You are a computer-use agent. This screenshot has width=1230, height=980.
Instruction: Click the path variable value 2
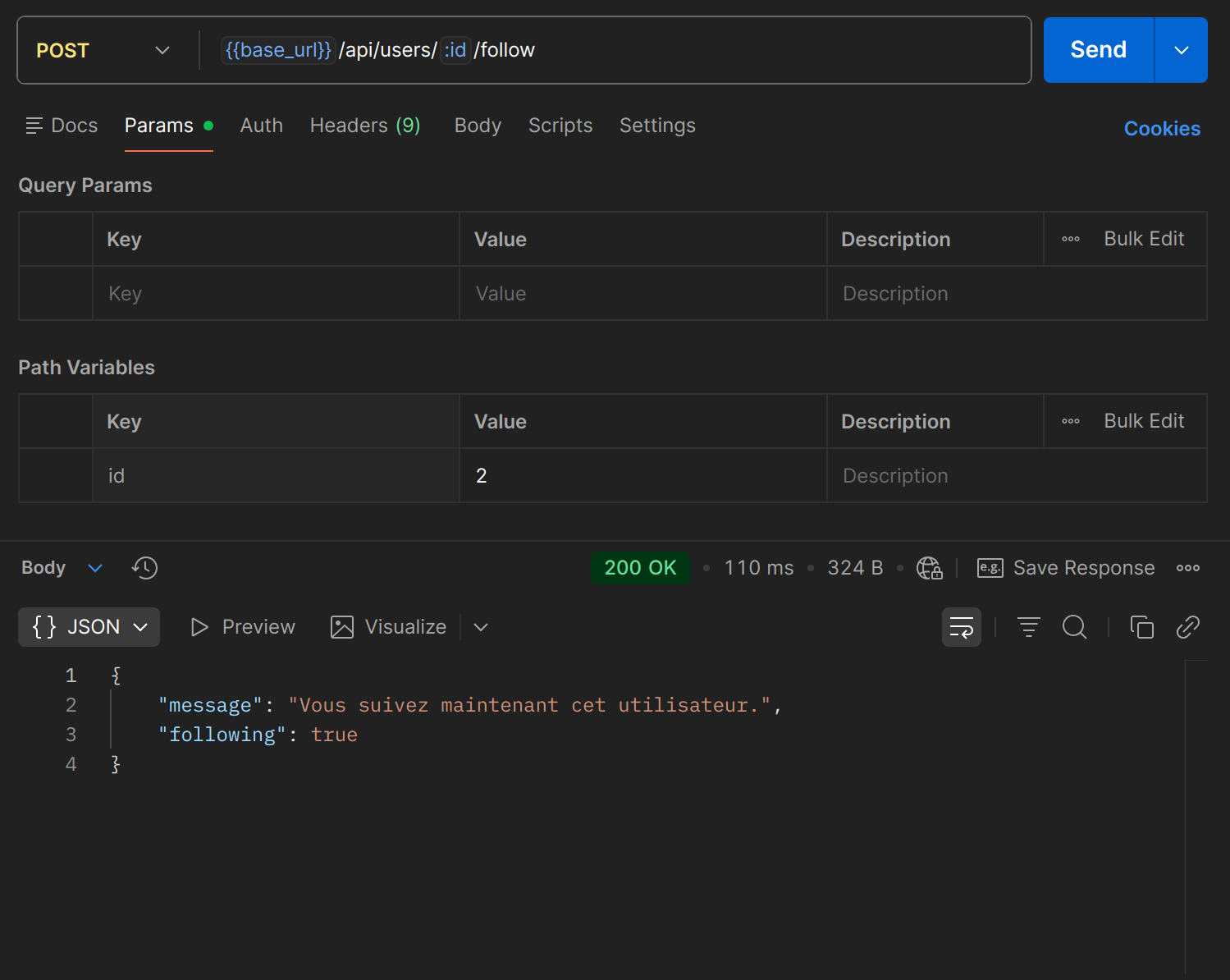[x=643, y=476]
